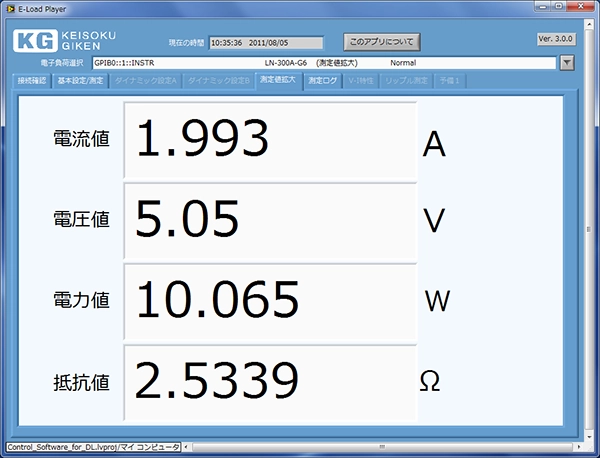Click the 抵抗値 label
The height and width of the screenshot is (458, 600).
82,383
